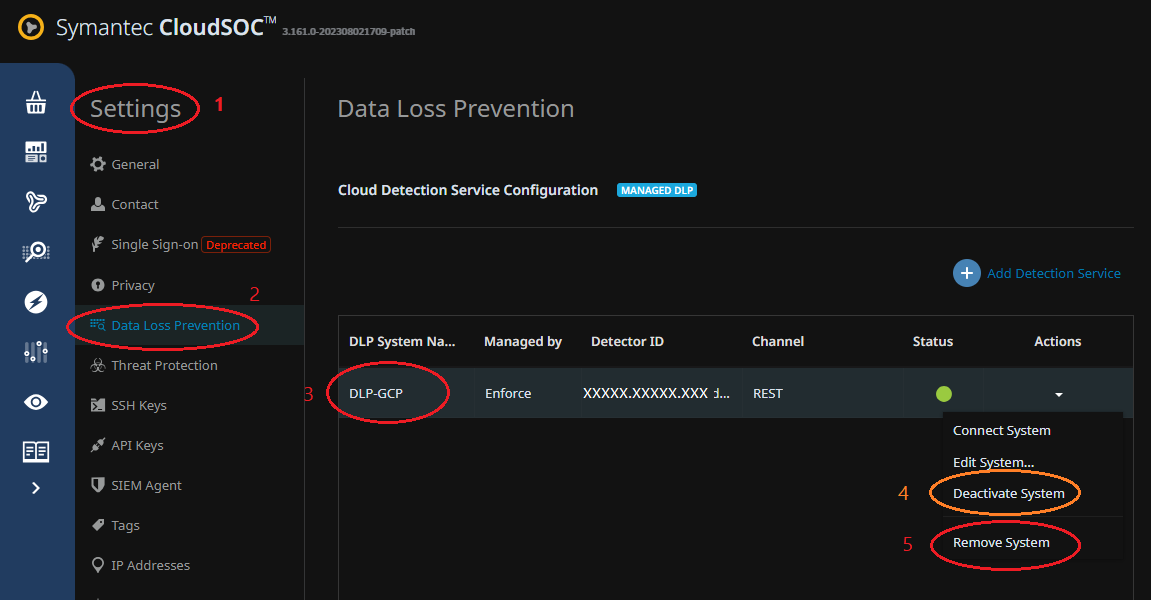Open the sliders controls icon in sidebar
The width and height of the screenshot is (1151, 600).
click(36, 352)
